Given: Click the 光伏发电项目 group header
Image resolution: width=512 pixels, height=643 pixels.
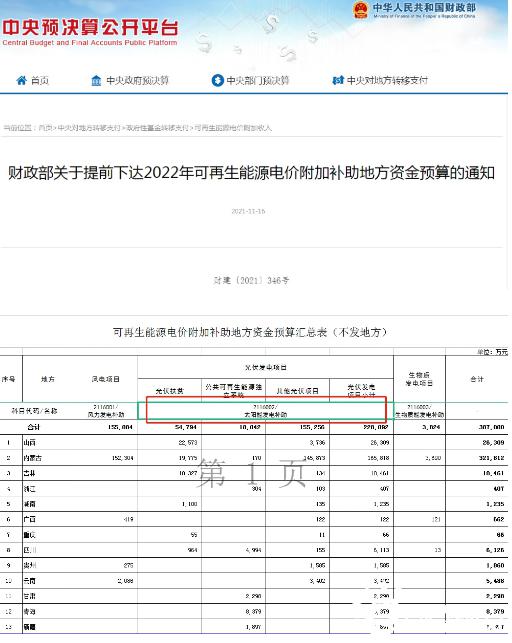Looking at the screenshot, I should coord(266,367).
